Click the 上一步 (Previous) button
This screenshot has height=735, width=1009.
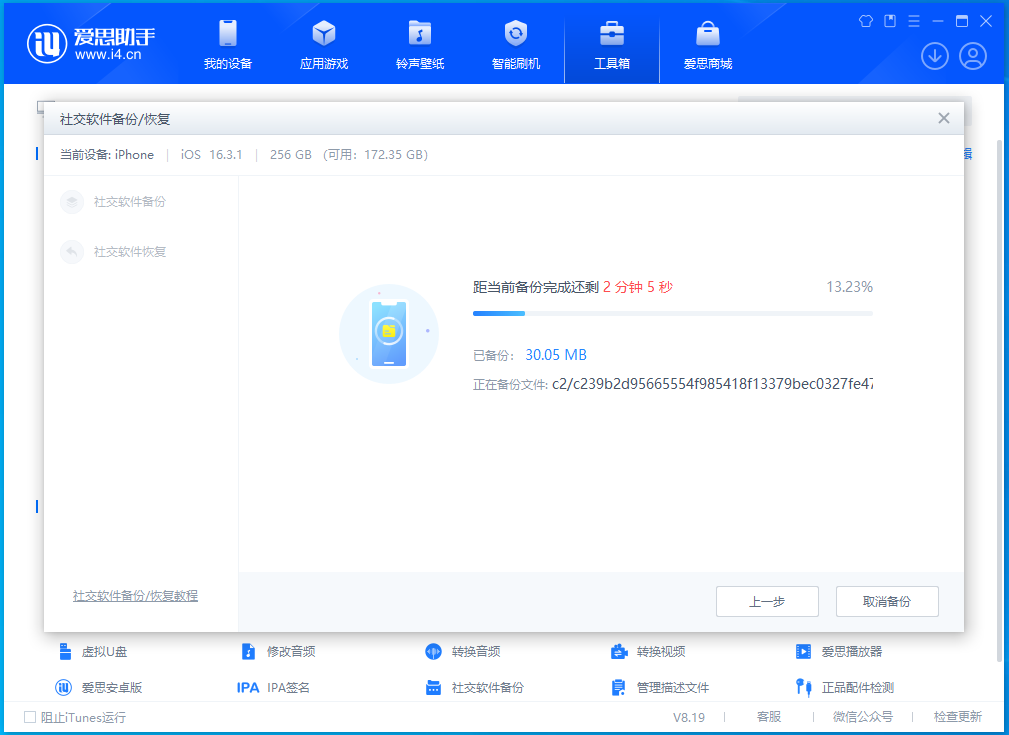point(767,601)
